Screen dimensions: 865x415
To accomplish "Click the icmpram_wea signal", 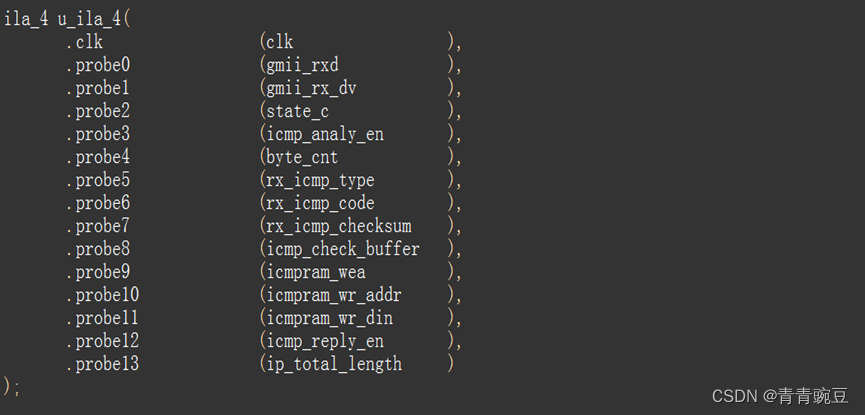I will point(316,273).
